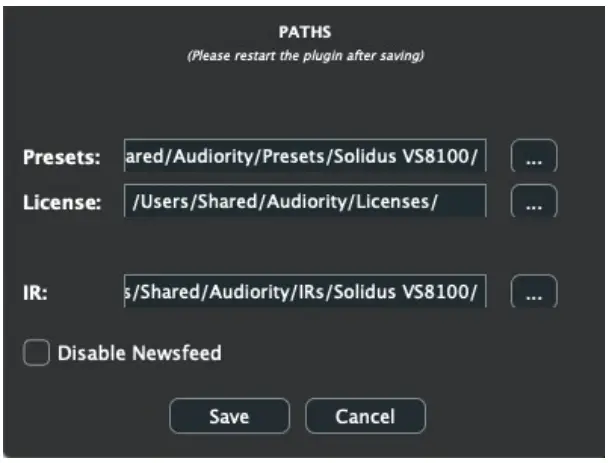The width and height of the screenshot is (608, 463).
Task: Click the ellipsis button beside License path
Action: pyautogui.click(x=534, y=202)
